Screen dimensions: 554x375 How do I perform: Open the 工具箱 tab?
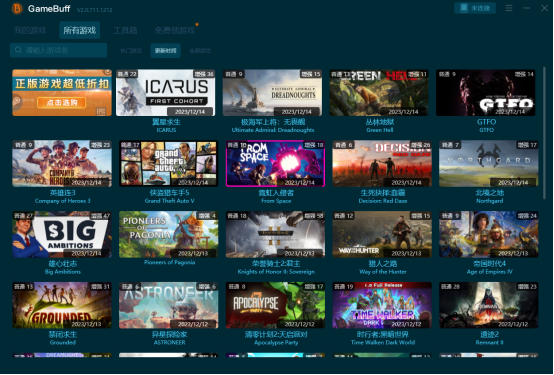[125, 30]
